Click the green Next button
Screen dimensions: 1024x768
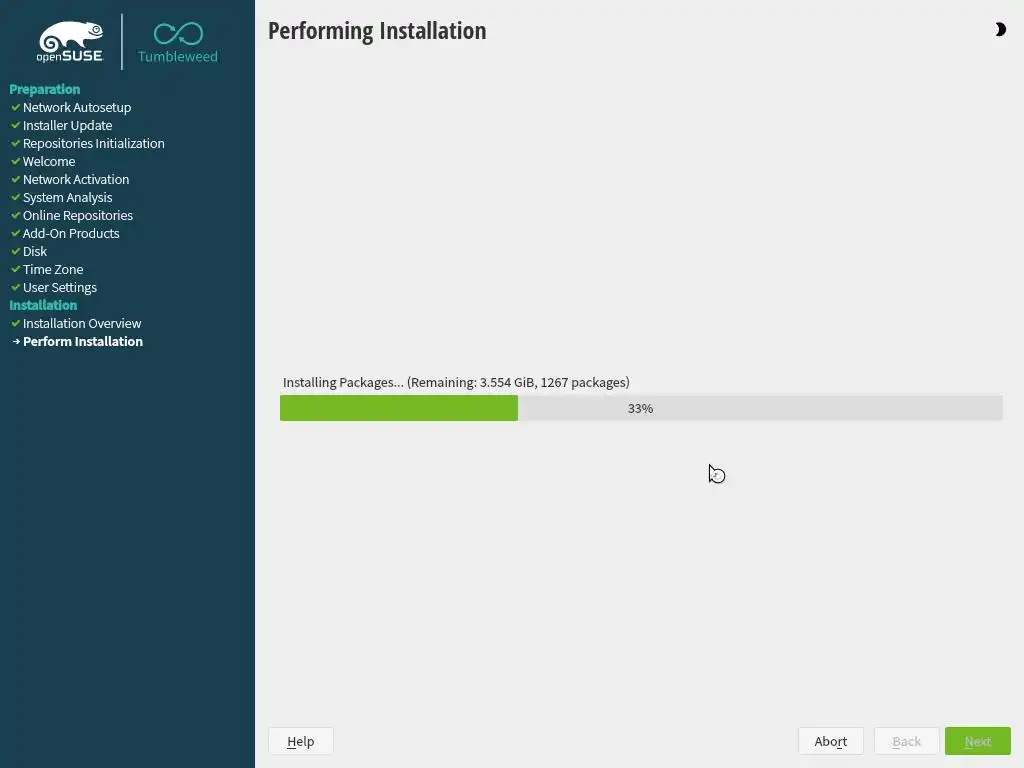[978, 741]
